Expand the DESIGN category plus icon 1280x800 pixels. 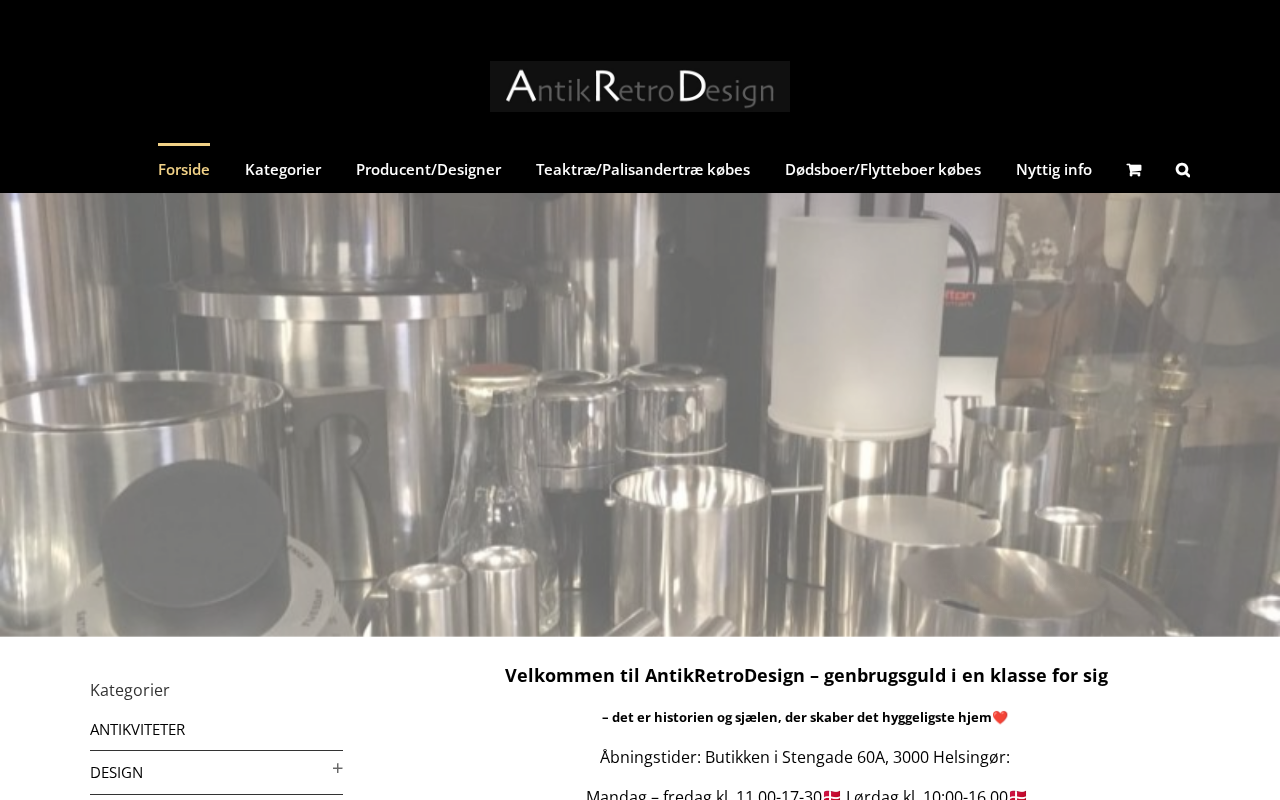(338, 768)
